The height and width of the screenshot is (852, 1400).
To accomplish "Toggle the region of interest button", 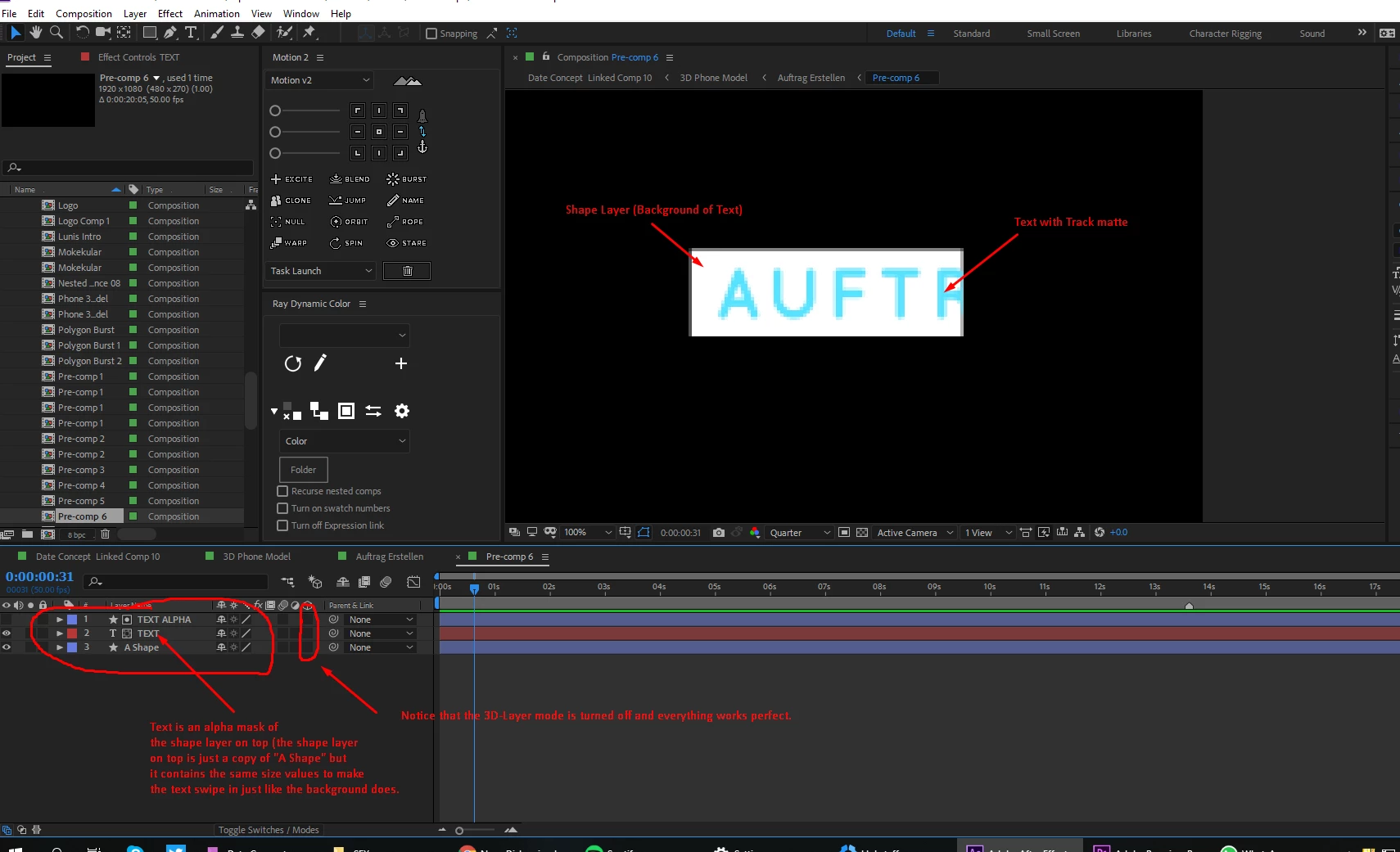I will pyautogui.click(x=844, y=533).
